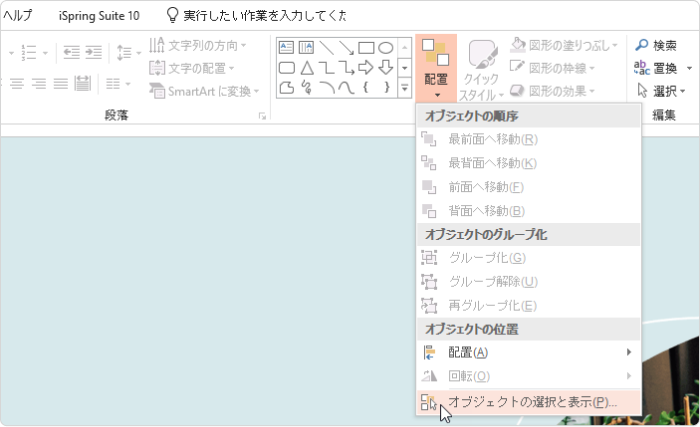Click the 実行したい作業 search box
The width and height of the screenshot is (700, 427).
[257, 15]
